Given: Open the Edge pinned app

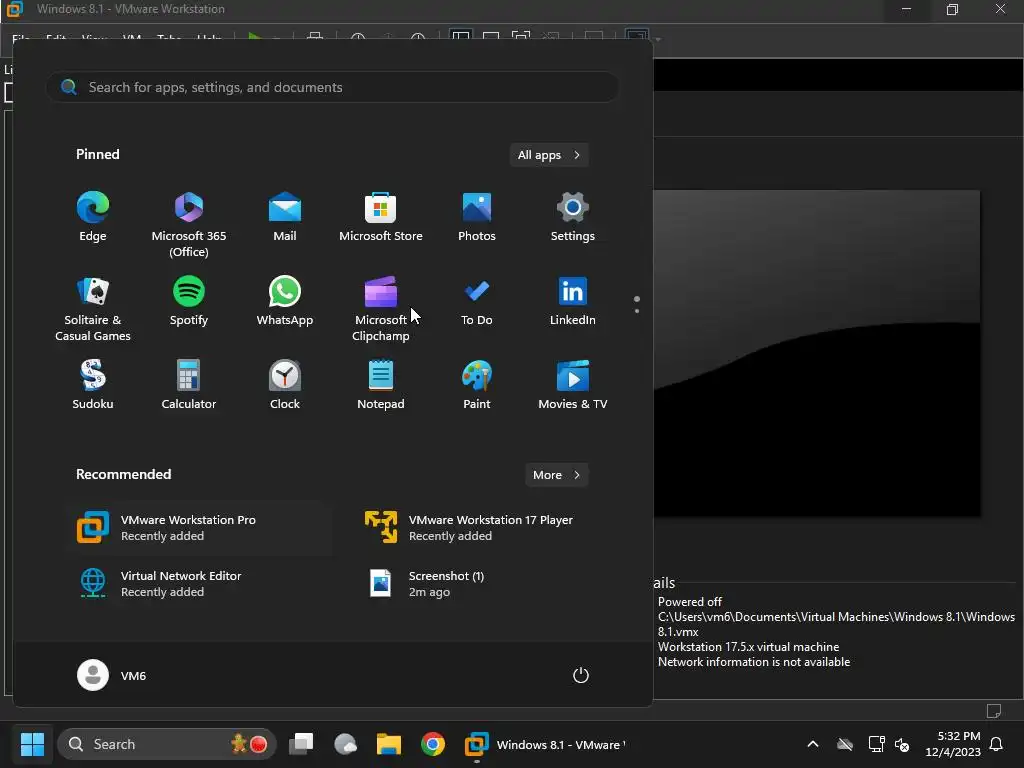Looking at the screenshot, I should coord(93,217).
